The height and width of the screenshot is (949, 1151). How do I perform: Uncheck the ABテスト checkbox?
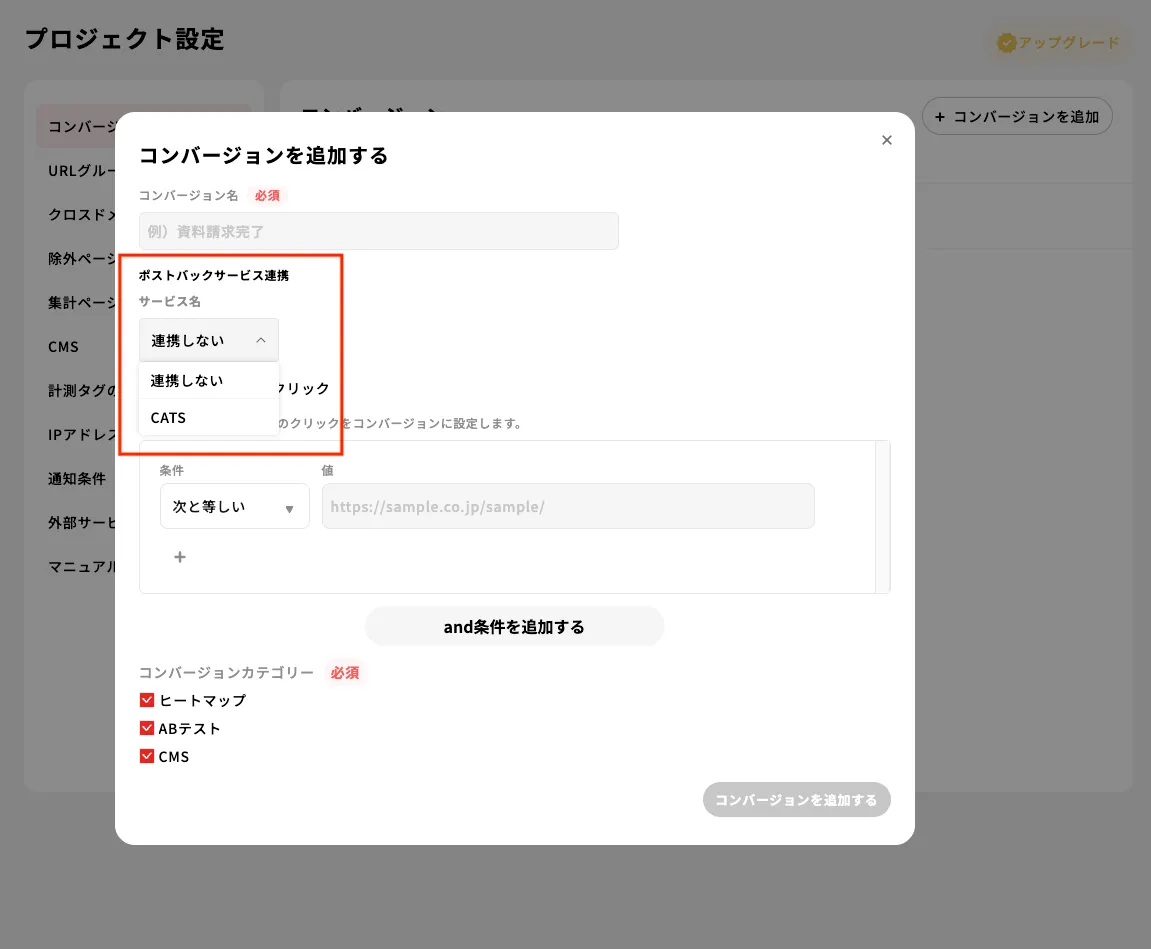click(x=147, y=728)
